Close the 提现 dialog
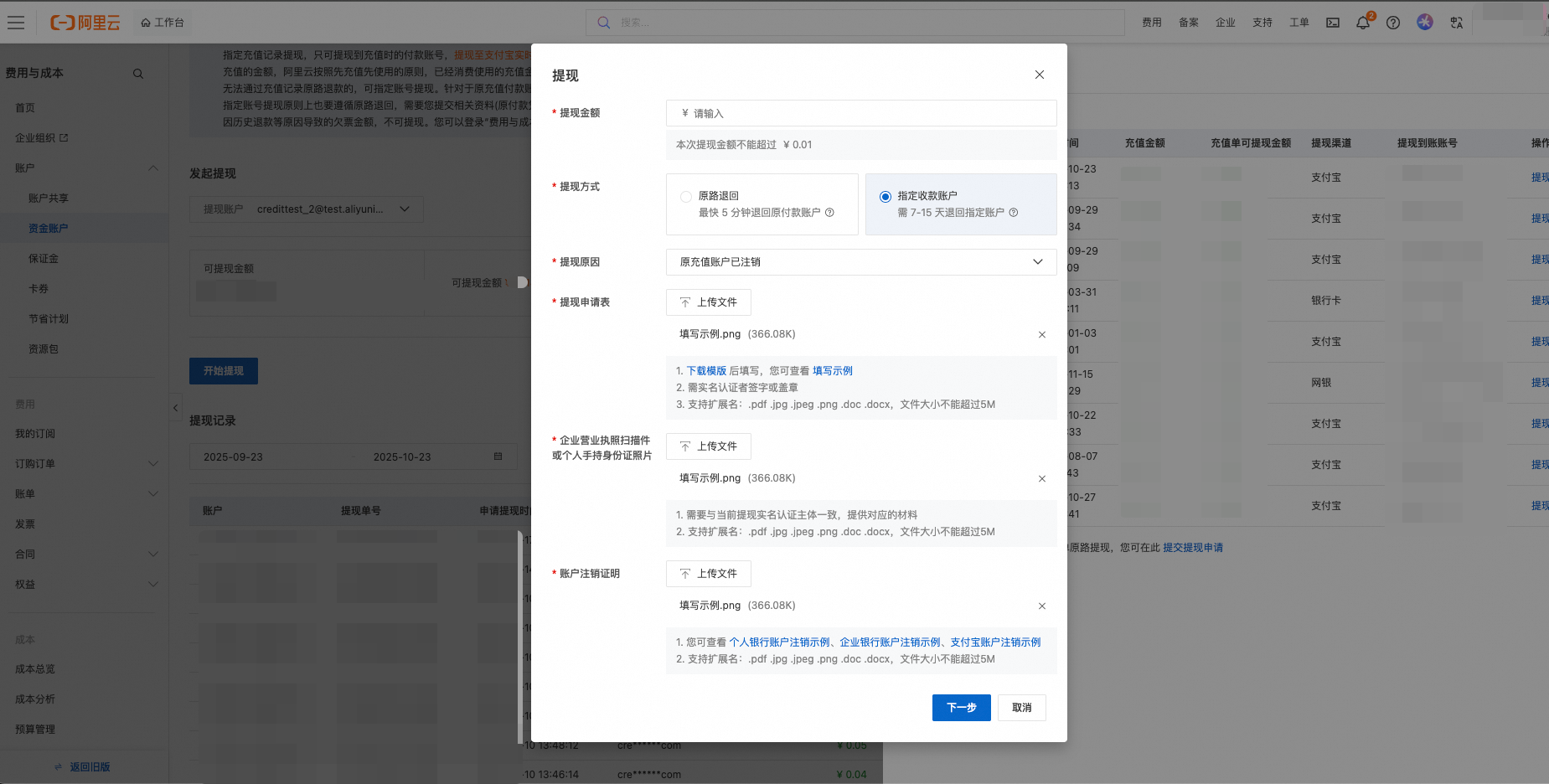The height and width of the screenshot is (784, 1549). pyautogui.click(x=1040, y=75)
